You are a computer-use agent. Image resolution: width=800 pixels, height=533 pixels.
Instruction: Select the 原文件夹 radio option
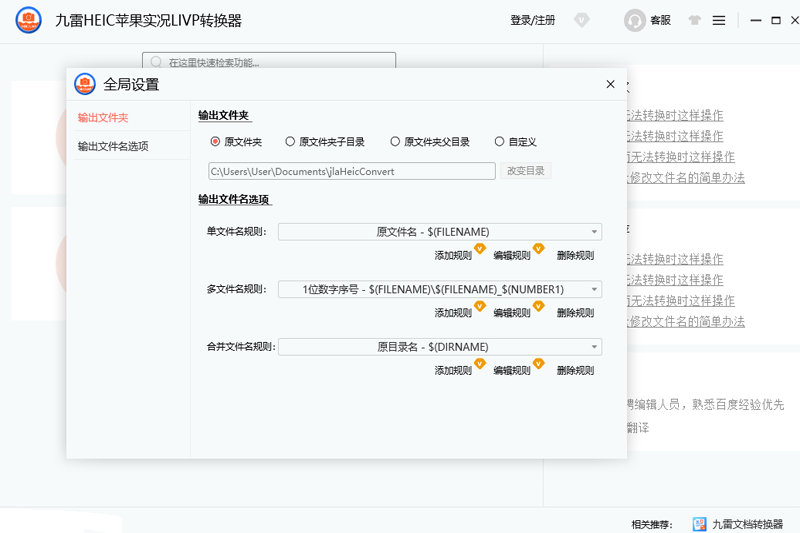click(215, 142)
